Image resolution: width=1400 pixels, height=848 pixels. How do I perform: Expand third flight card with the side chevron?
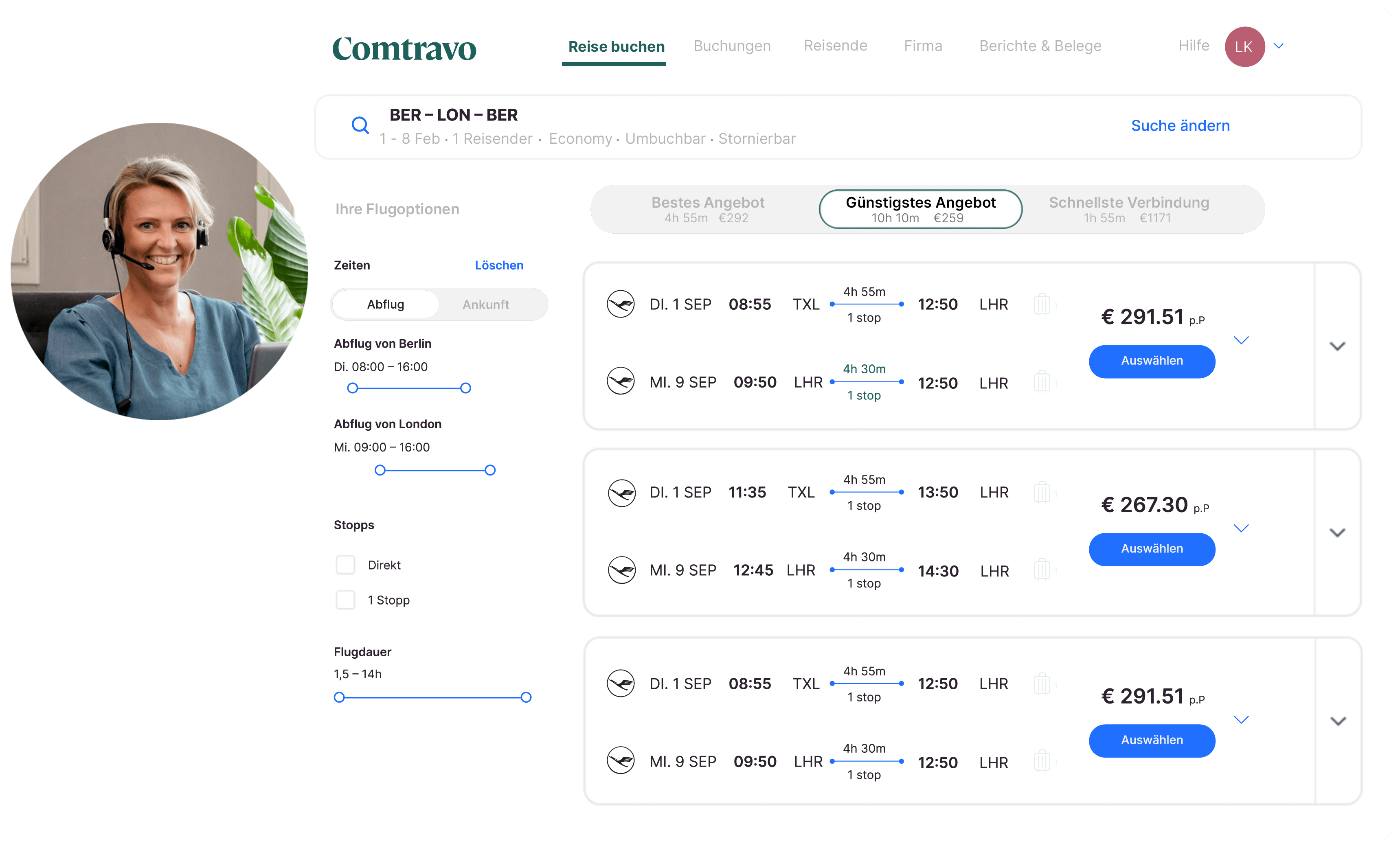(x=1338, y=721)
